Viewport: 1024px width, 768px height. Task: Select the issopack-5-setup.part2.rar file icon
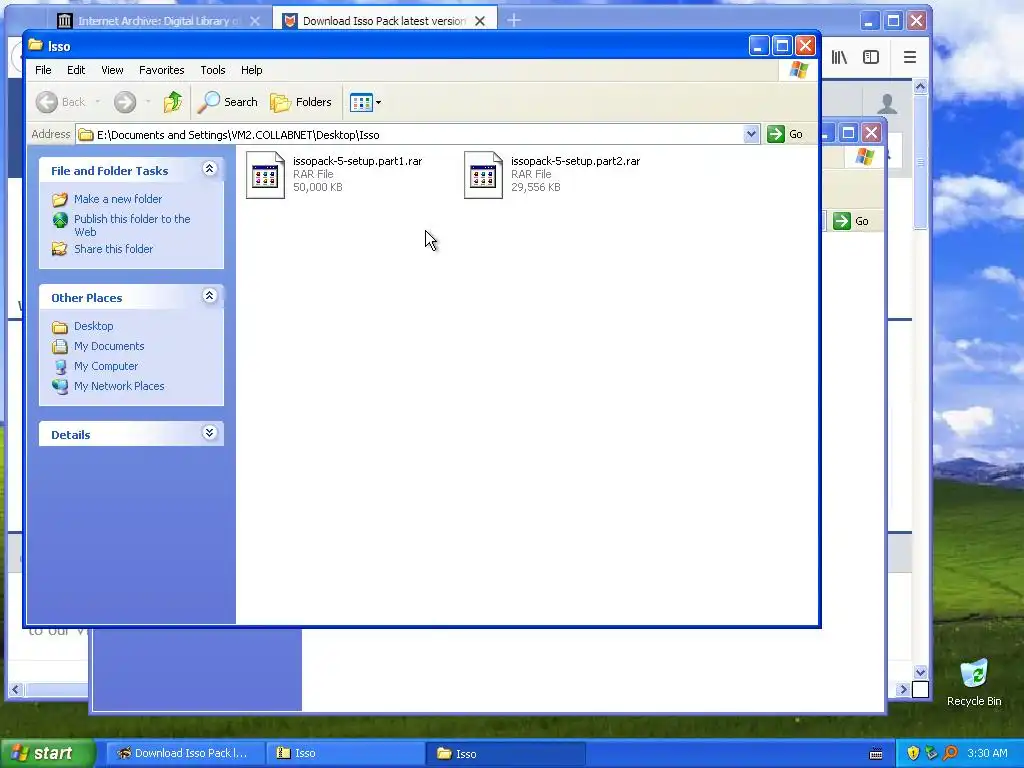click(483, 175)
